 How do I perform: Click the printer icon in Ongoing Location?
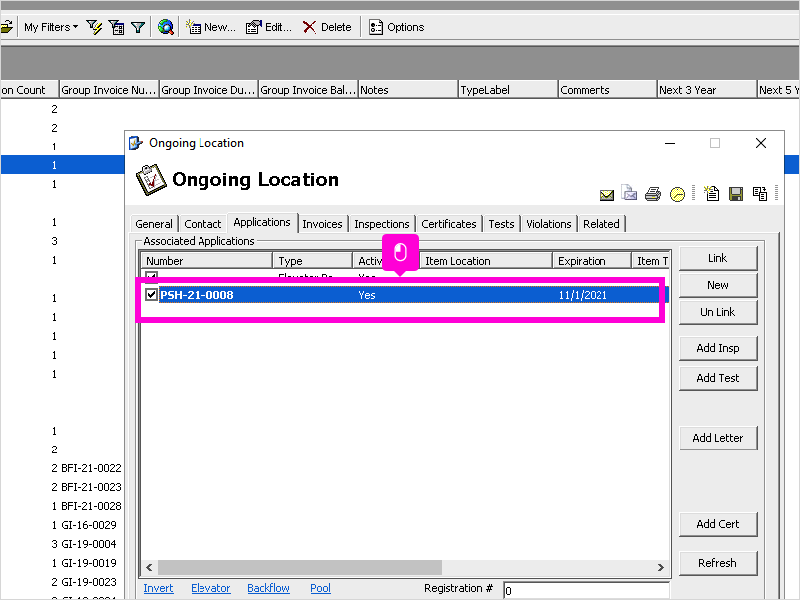(653, 194)
